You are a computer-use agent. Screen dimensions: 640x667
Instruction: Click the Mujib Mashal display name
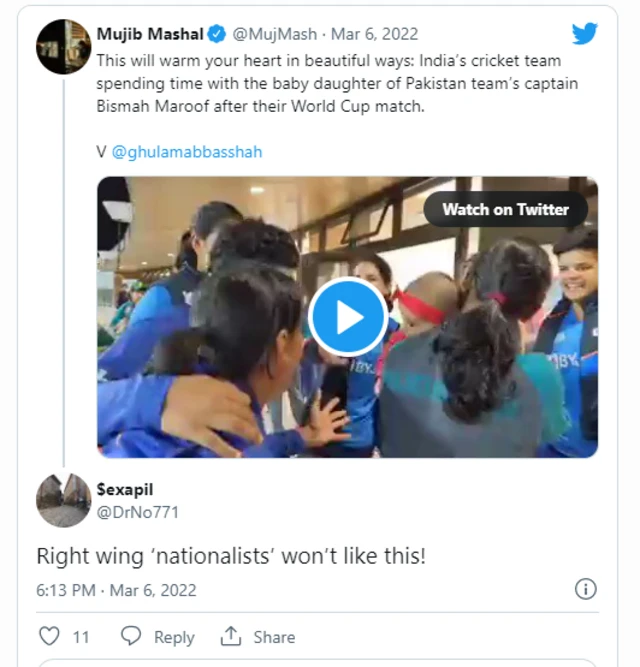point(148,35)
